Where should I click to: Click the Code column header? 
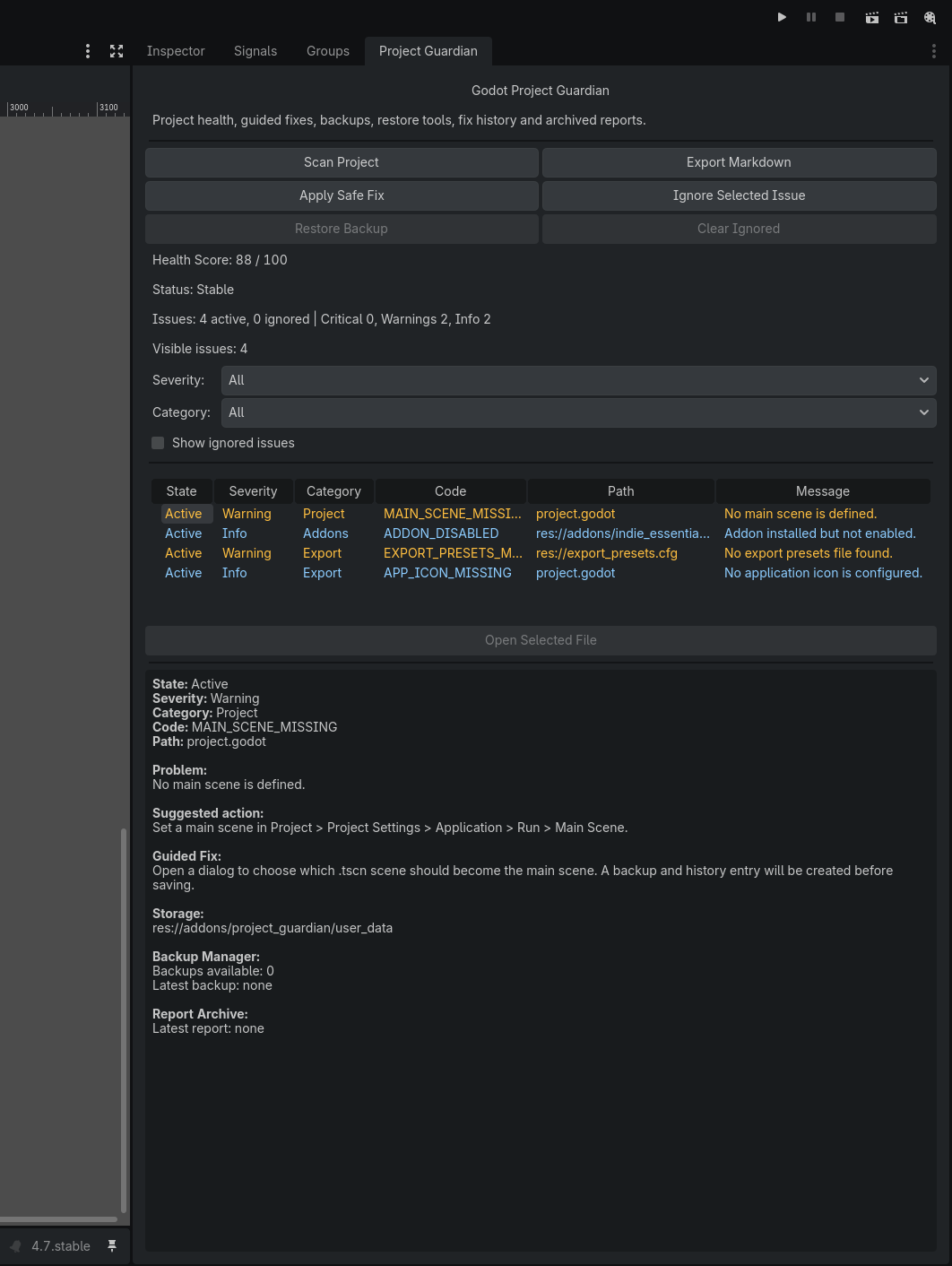[450, 491]
